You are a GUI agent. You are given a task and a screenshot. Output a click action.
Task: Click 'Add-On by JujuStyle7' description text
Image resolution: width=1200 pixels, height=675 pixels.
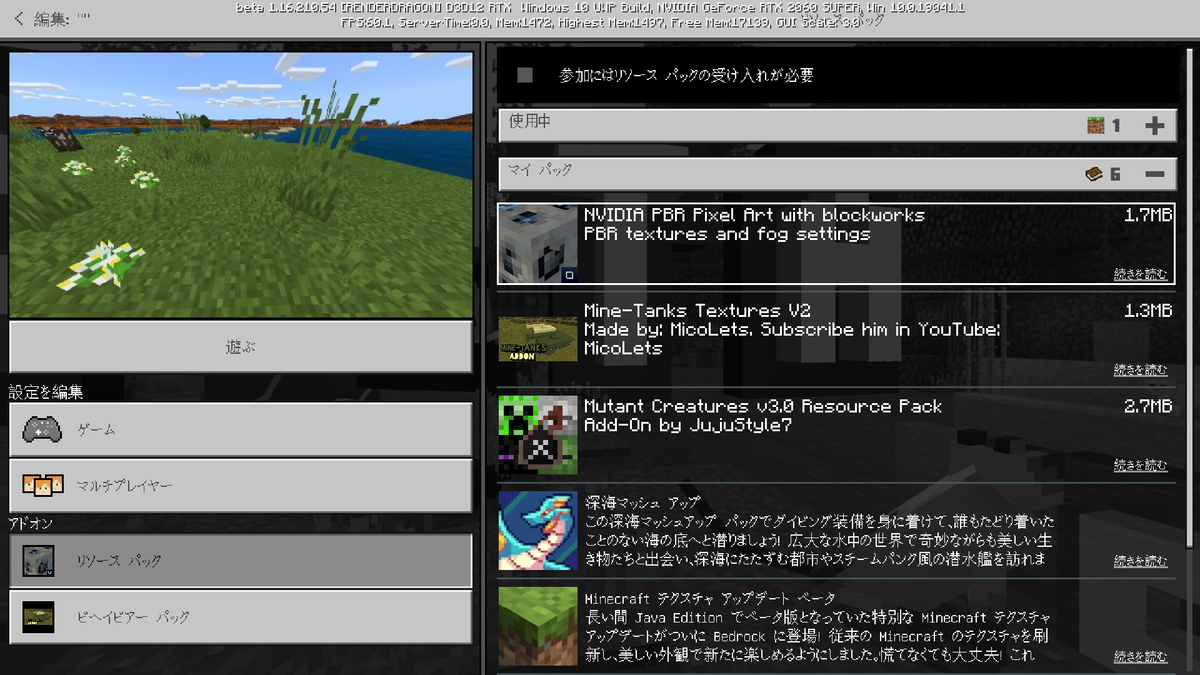688,426
